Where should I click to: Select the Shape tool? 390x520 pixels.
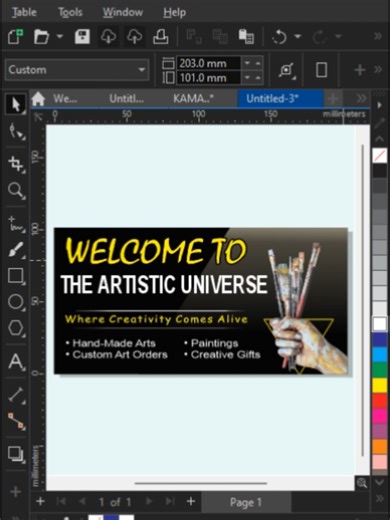point(16,131)
